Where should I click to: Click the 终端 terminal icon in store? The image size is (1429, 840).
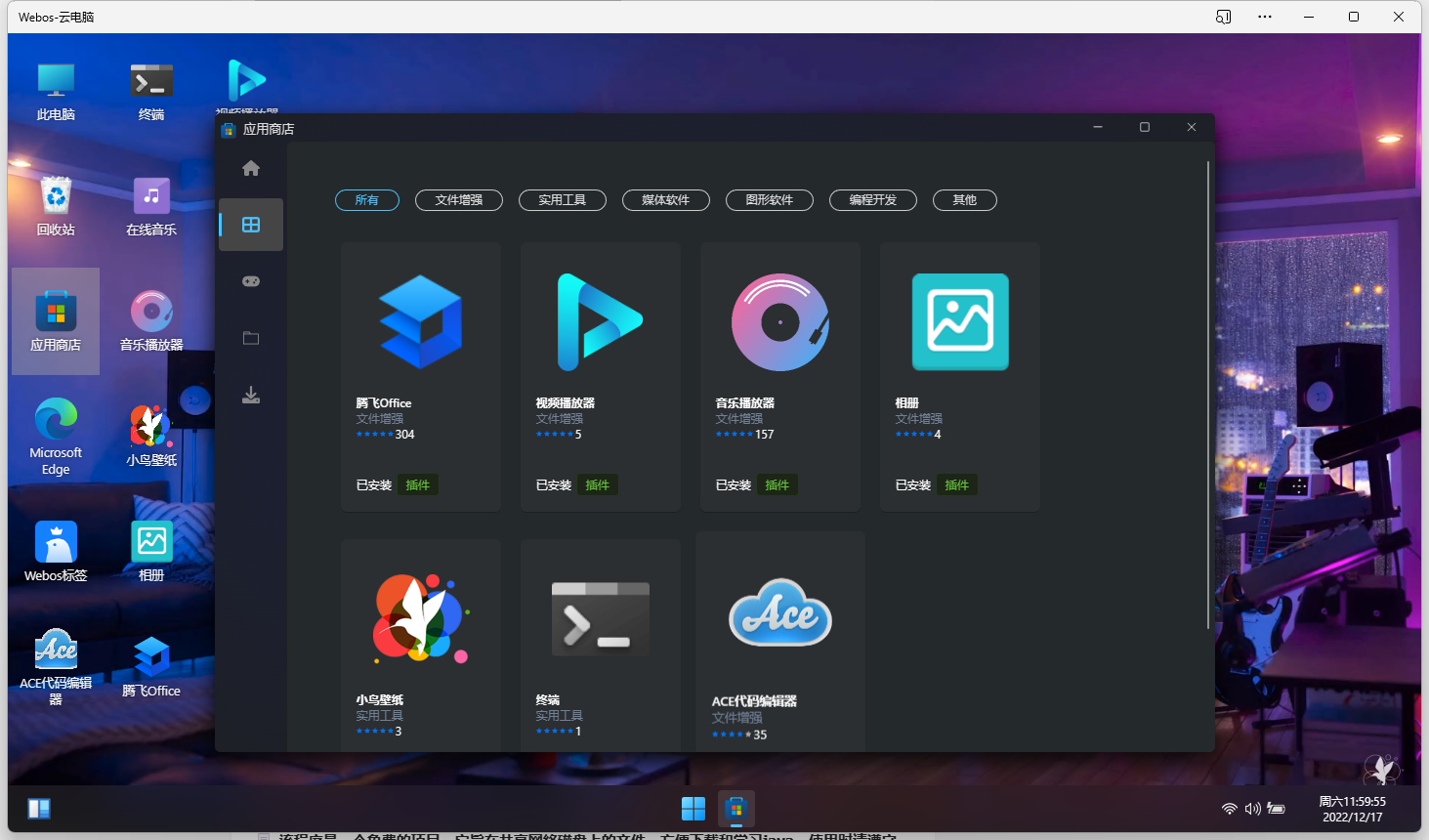click(601, 618)
